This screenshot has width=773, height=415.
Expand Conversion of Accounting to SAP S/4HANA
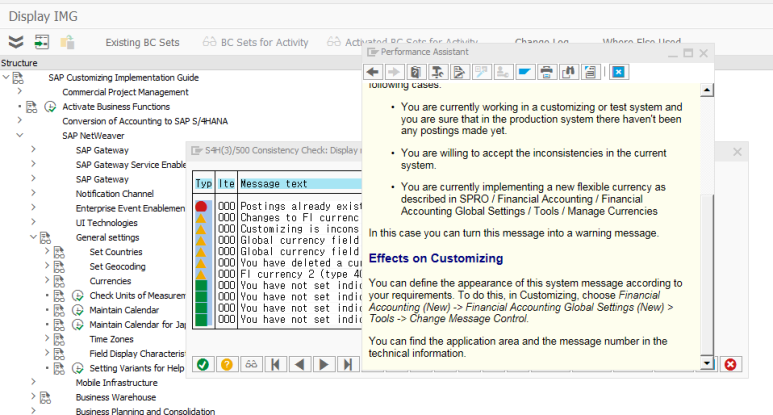tap(20, 120)
